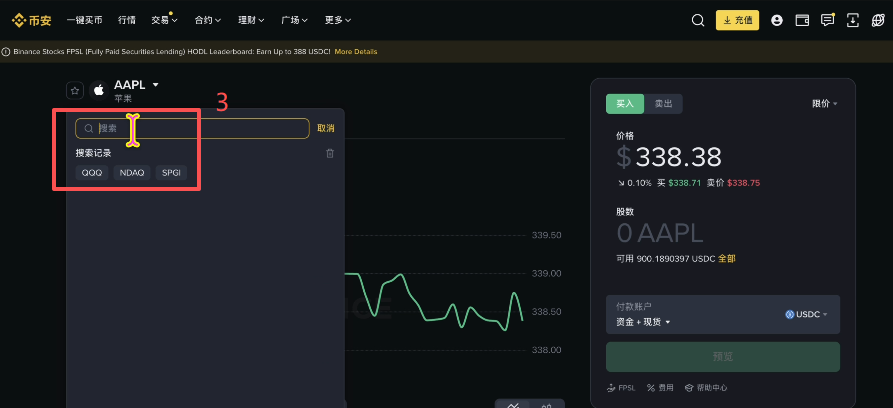Click the 338.38 price field
893x408 pixels.
coord(679,157)
